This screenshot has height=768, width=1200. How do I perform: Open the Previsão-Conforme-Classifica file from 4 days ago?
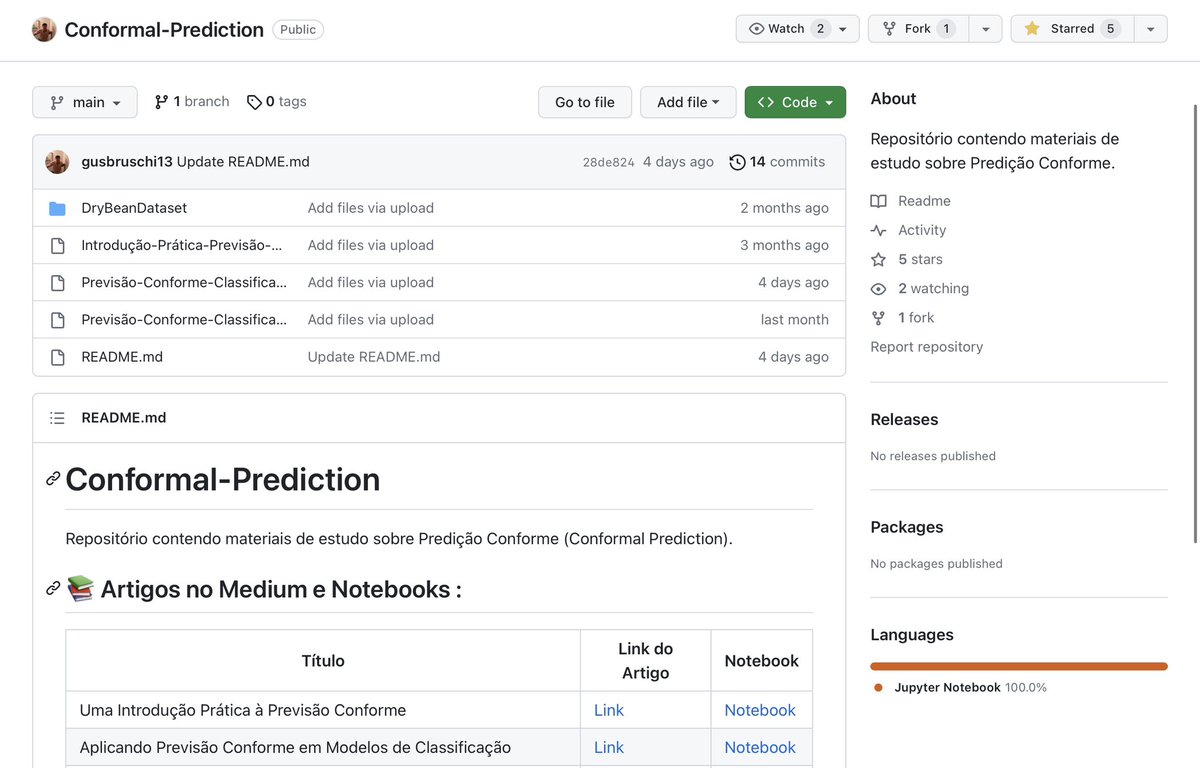(184, 282)
